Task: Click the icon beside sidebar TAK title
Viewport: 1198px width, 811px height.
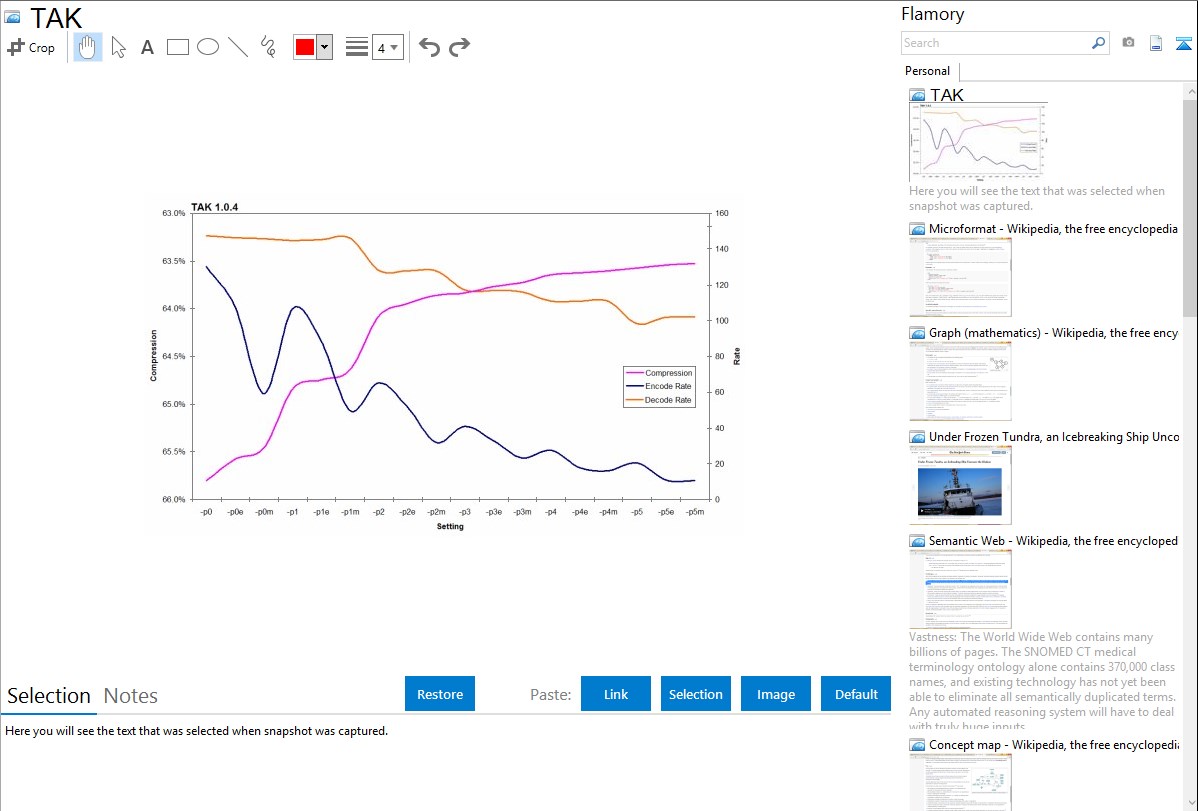Action: [918, 96]
